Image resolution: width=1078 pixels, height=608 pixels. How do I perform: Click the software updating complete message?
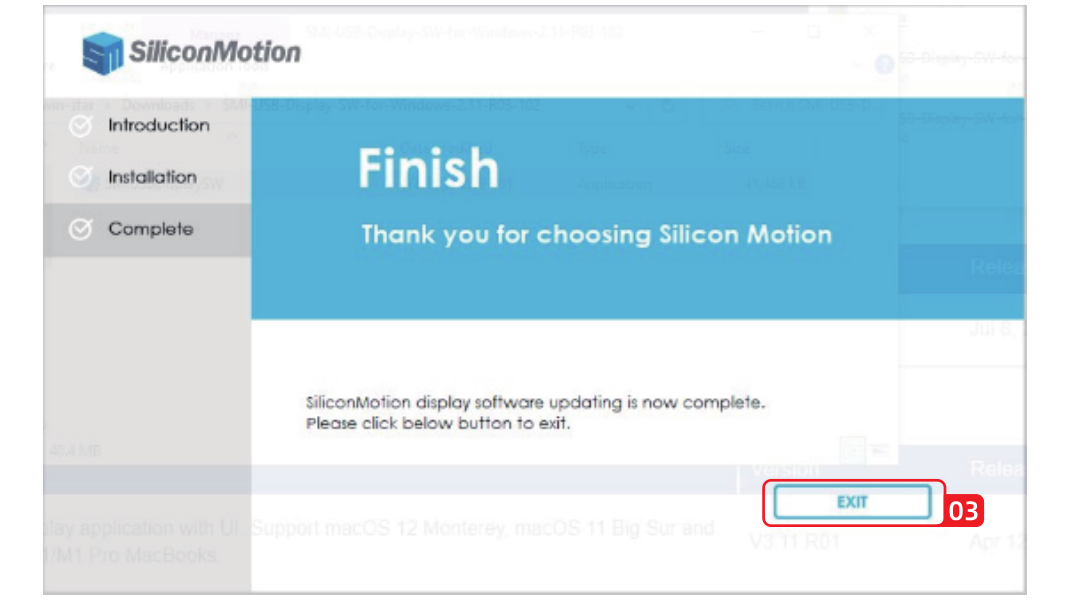[x=535, y=403]
